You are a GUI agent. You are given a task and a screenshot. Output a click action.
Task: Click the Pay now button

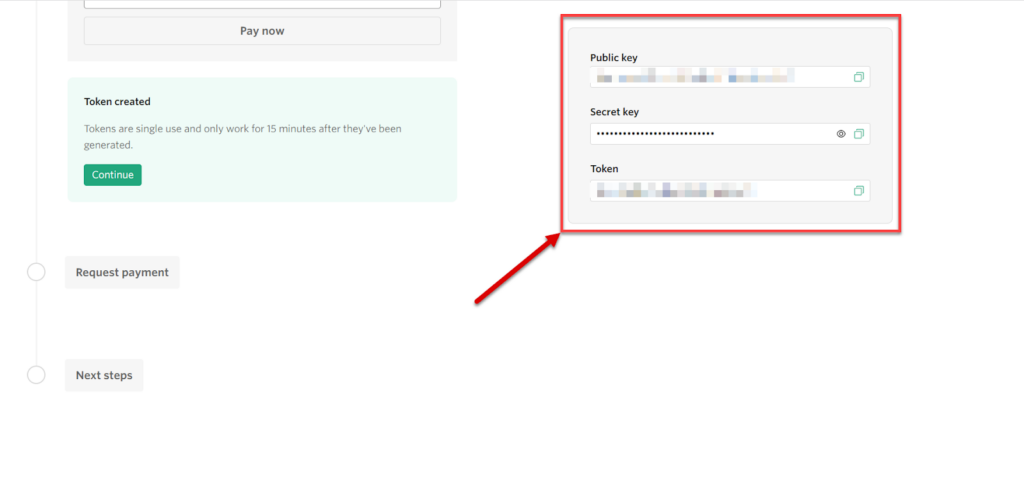(262, 31)
